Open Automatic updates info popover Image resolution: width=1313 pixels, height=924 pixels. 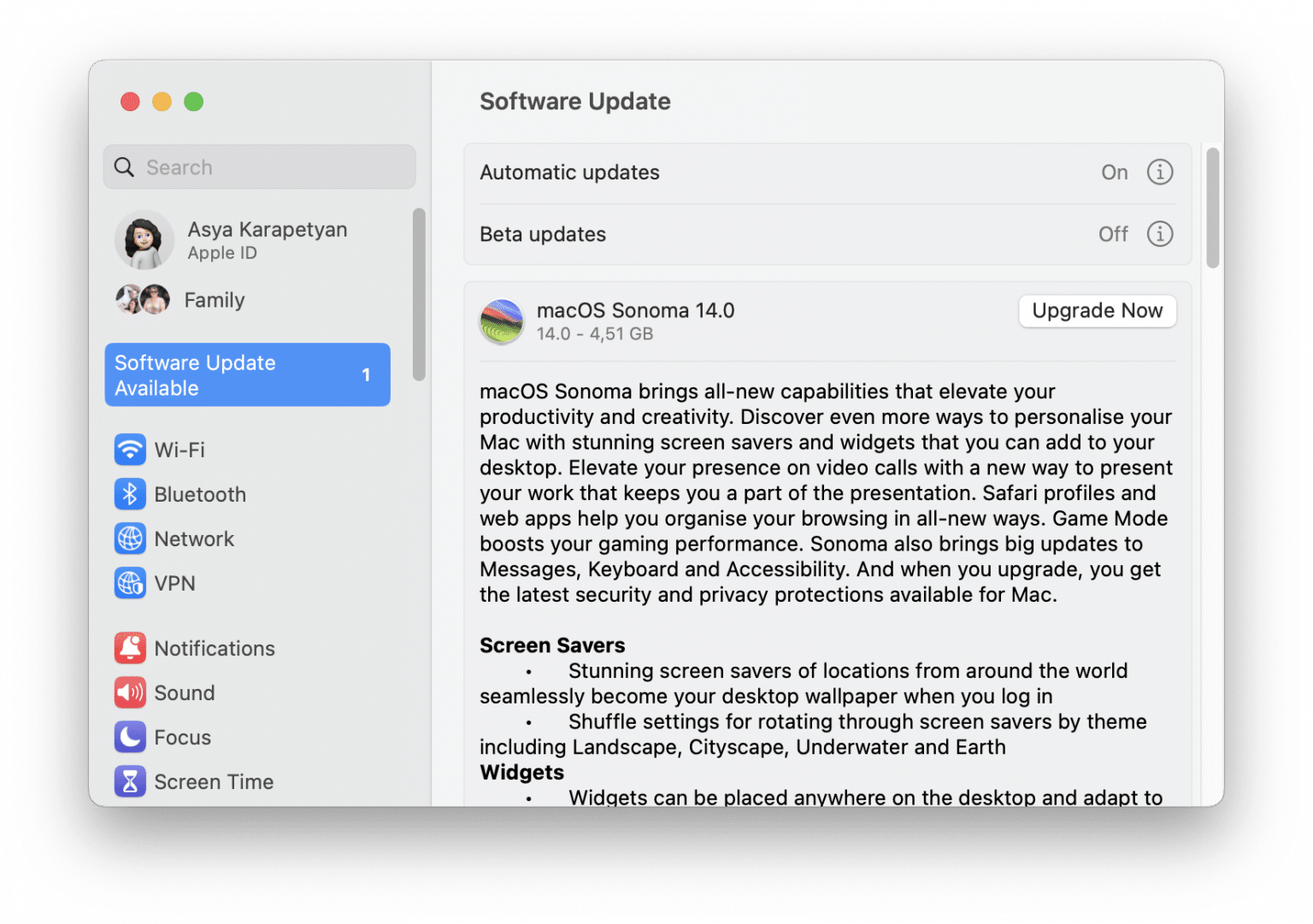[x=1160, y=172]
